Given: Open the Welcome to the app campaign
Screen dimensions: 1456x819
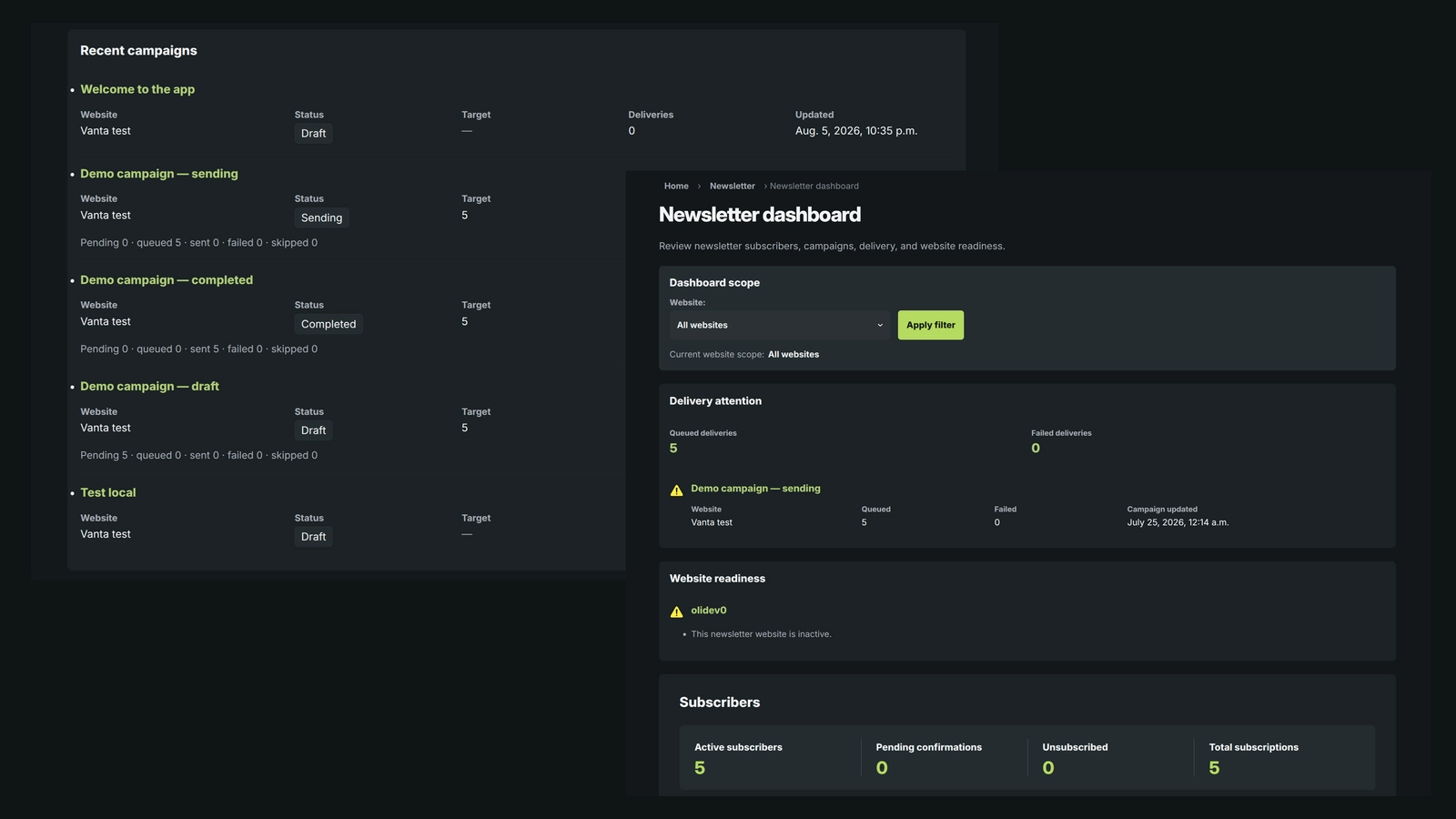Looking at the screenshot, I should click(x=137, y=89).
